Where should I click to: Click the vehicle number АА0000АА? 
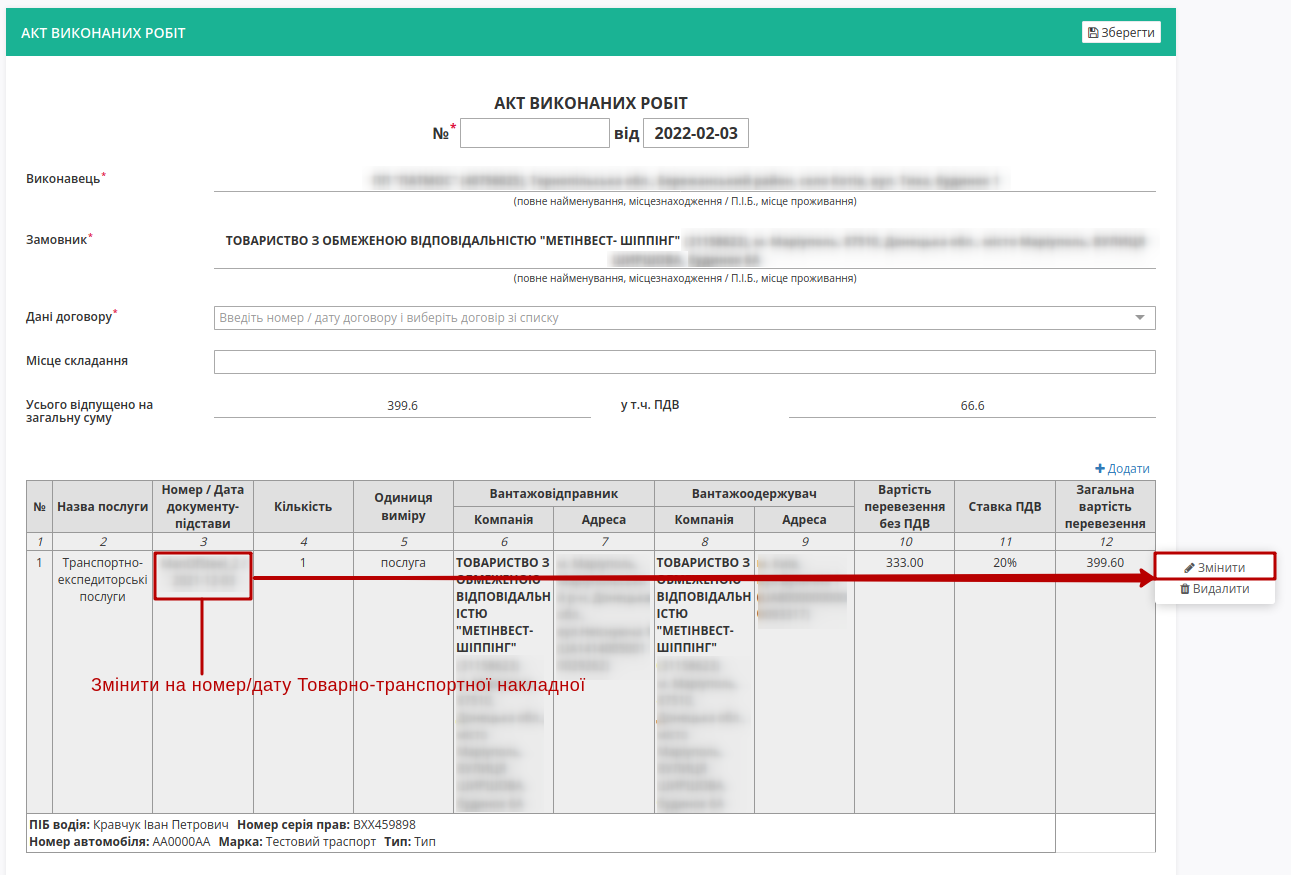181,842
